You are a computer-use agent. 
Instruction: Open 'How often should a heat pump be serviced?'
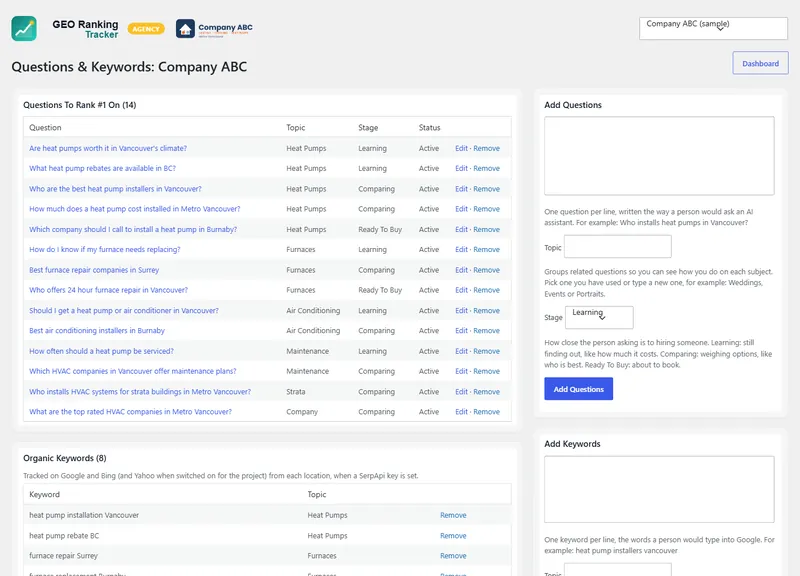pos(101,351)
